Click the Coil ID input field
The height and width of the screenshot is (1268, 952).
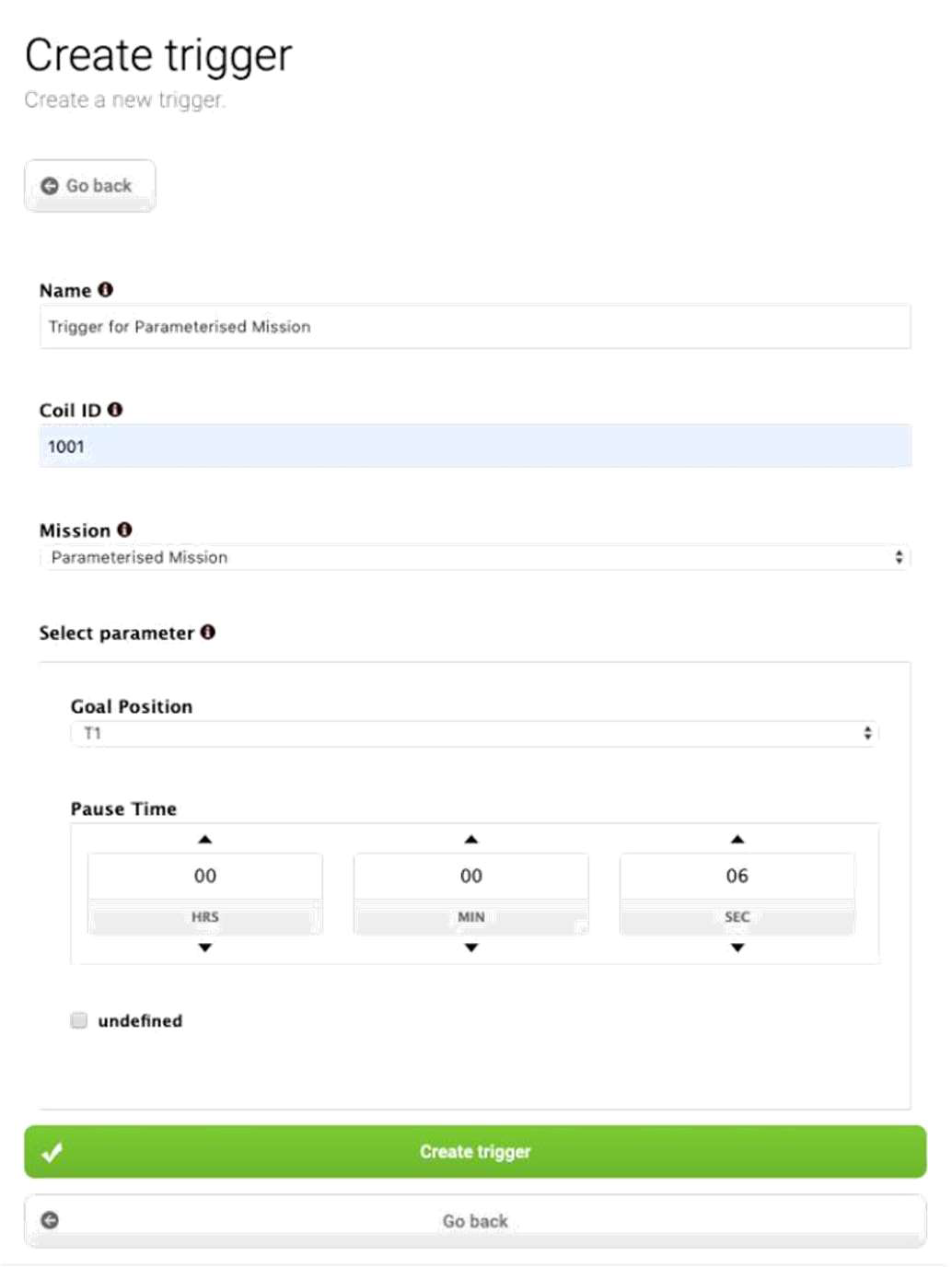[x=475, y=447]
